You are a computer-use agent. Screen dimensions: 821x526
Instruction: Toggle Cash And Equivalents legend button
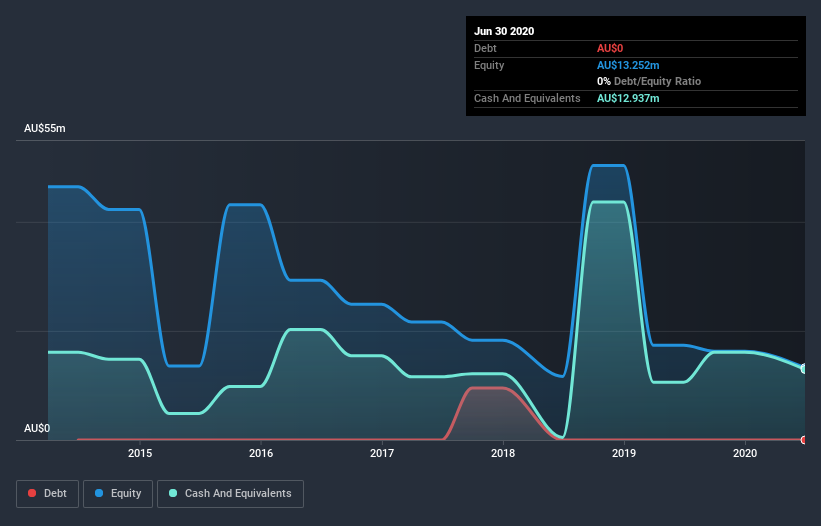coord(230,494)
